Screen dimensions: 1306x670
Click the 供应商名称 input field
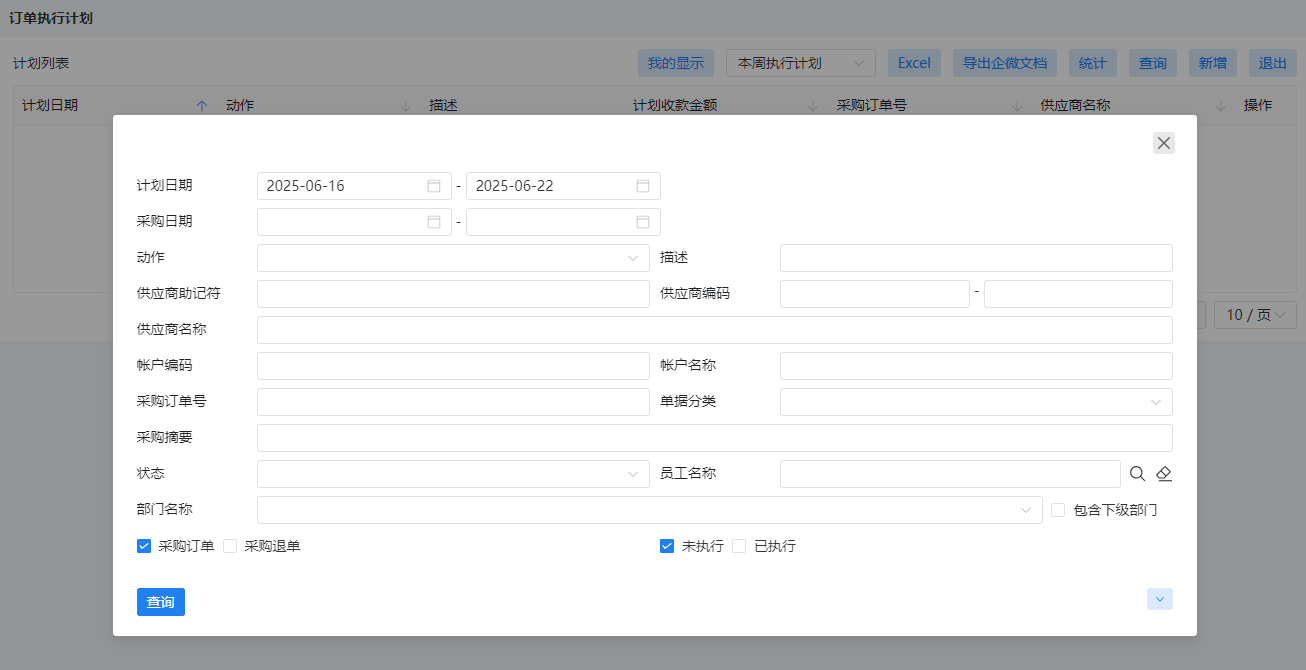pos(715,330)
